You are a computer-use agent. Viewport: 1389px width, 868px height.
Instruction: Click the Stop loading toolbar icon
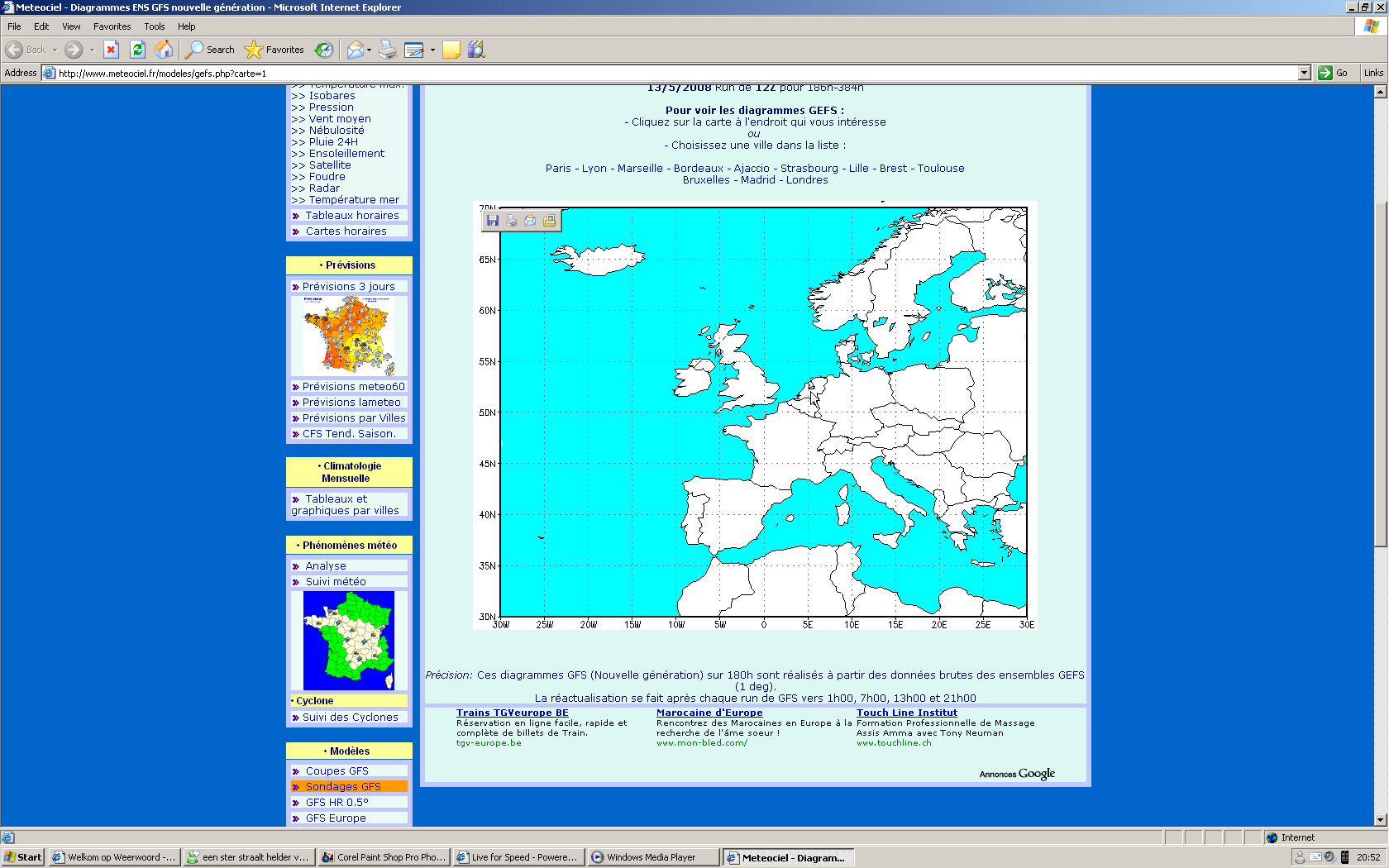(x=111, y=50)
